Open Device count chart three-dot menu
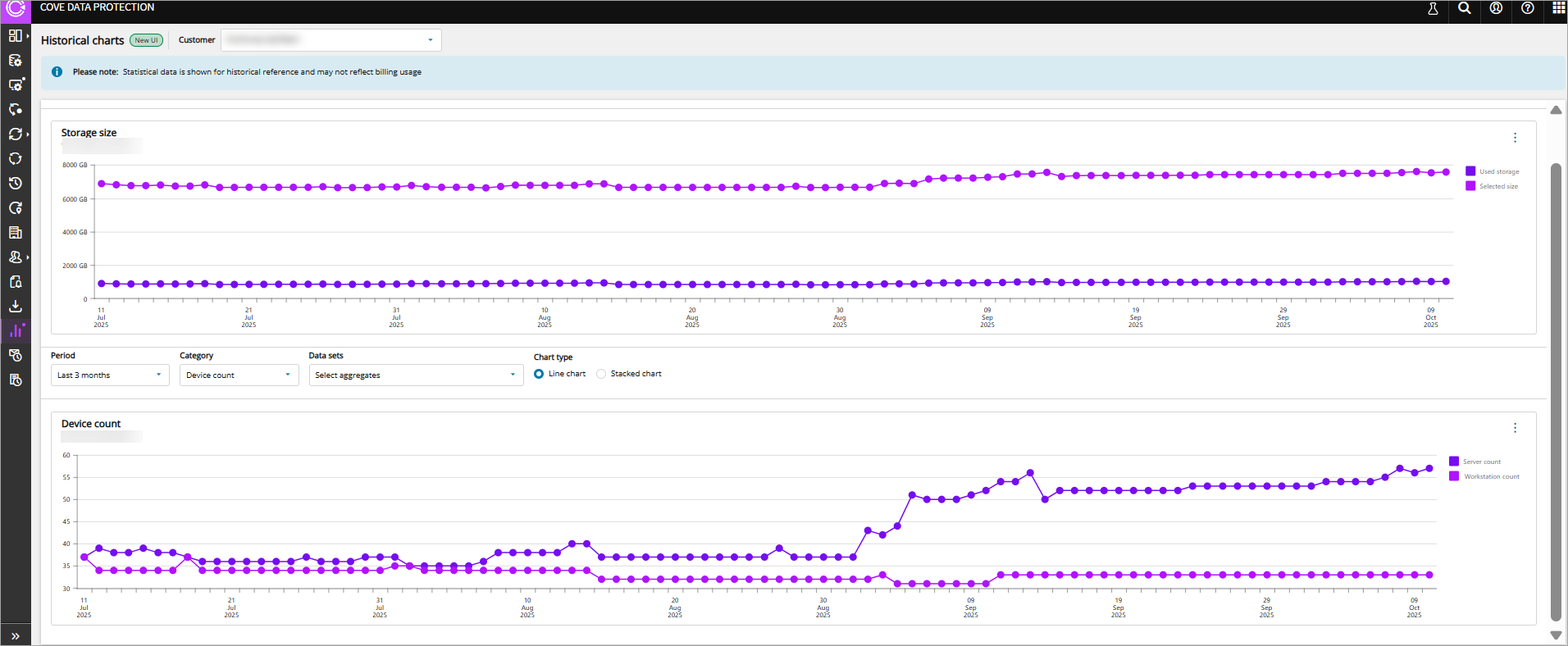The image size is (1568, 646). (1515, 428)
